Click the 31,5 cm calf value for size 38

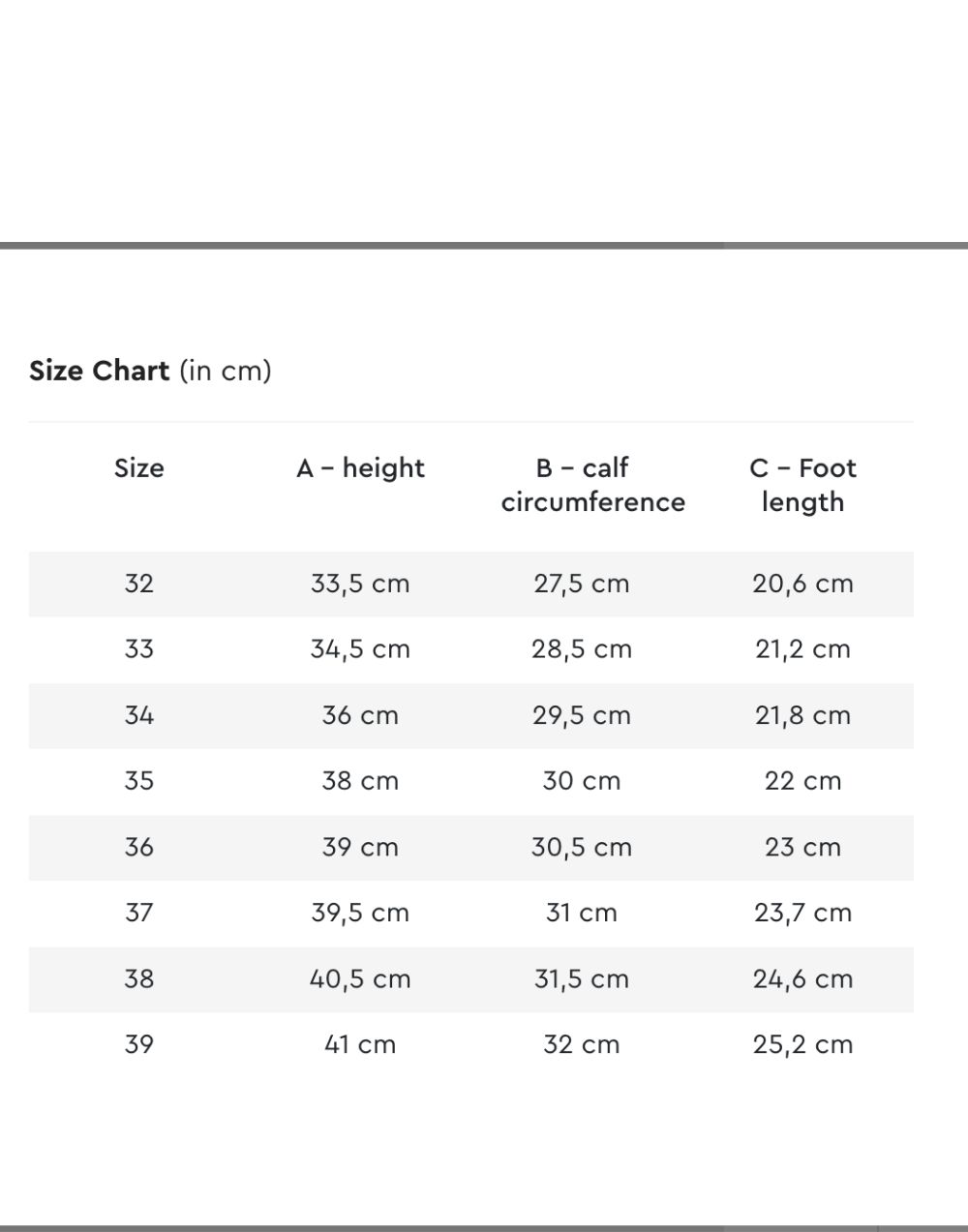582,978
